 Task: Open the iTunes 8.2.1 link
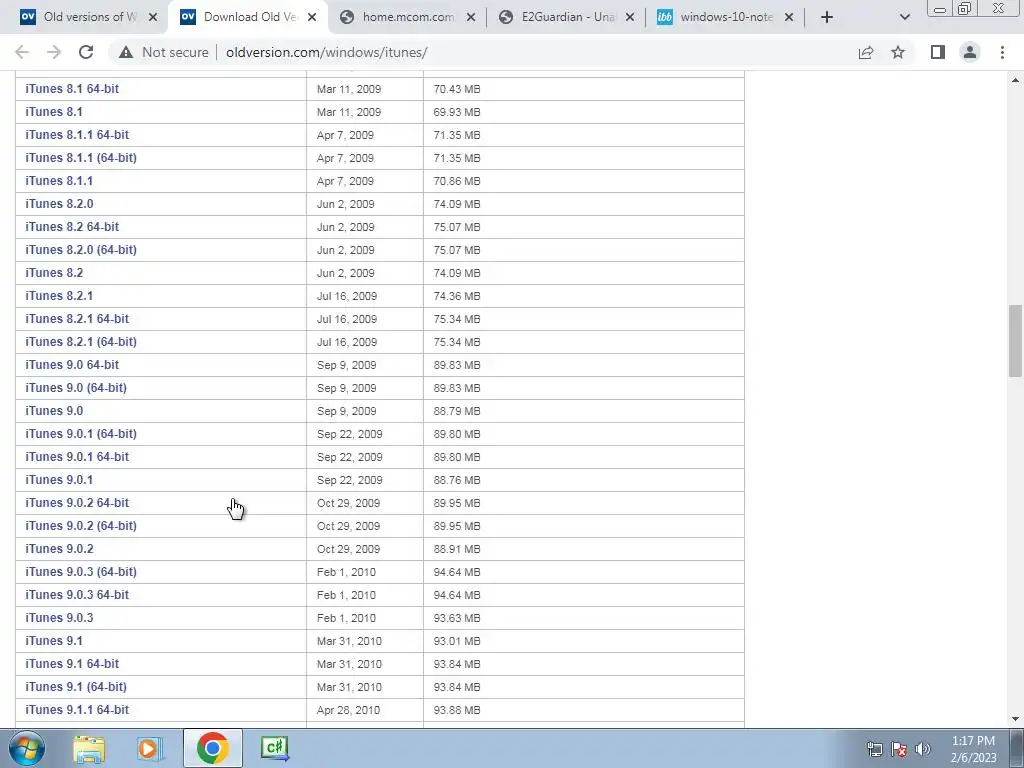coord(59,296)
